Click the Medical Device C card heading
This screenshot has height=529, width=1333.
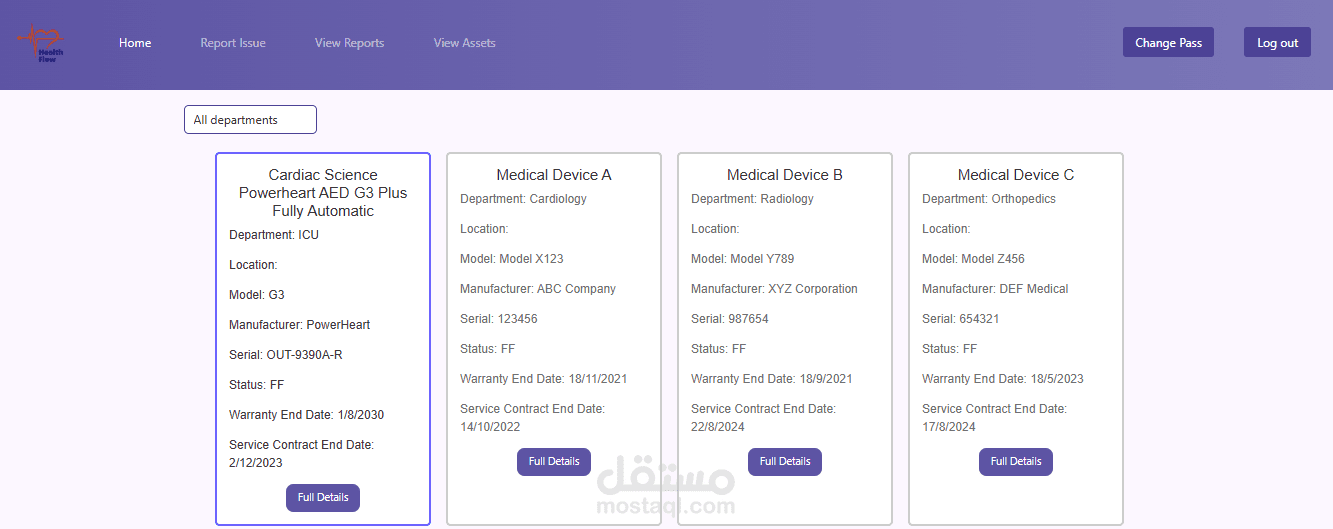[1016, 175]
